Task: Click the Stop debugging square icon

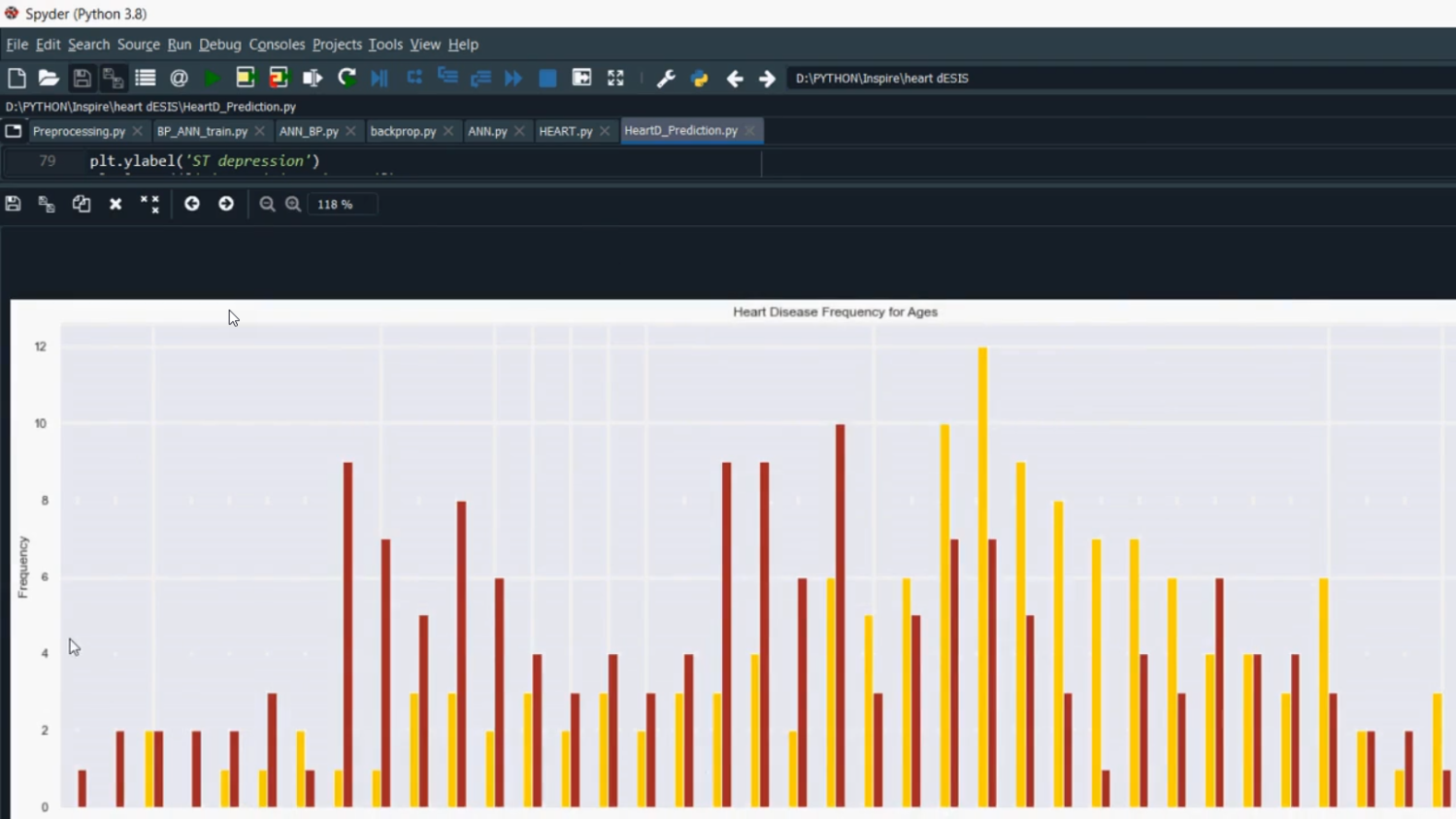Action: (547, 79)
